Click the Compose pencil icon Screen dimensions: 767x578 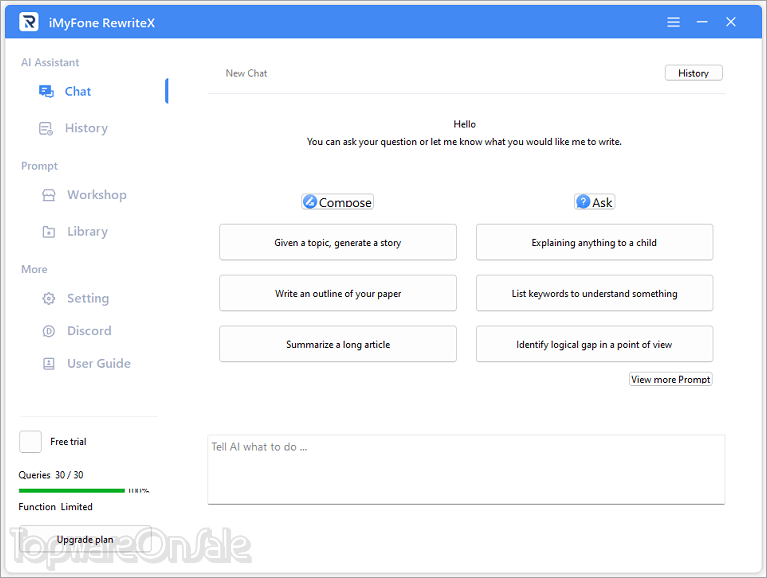[310, 201]
